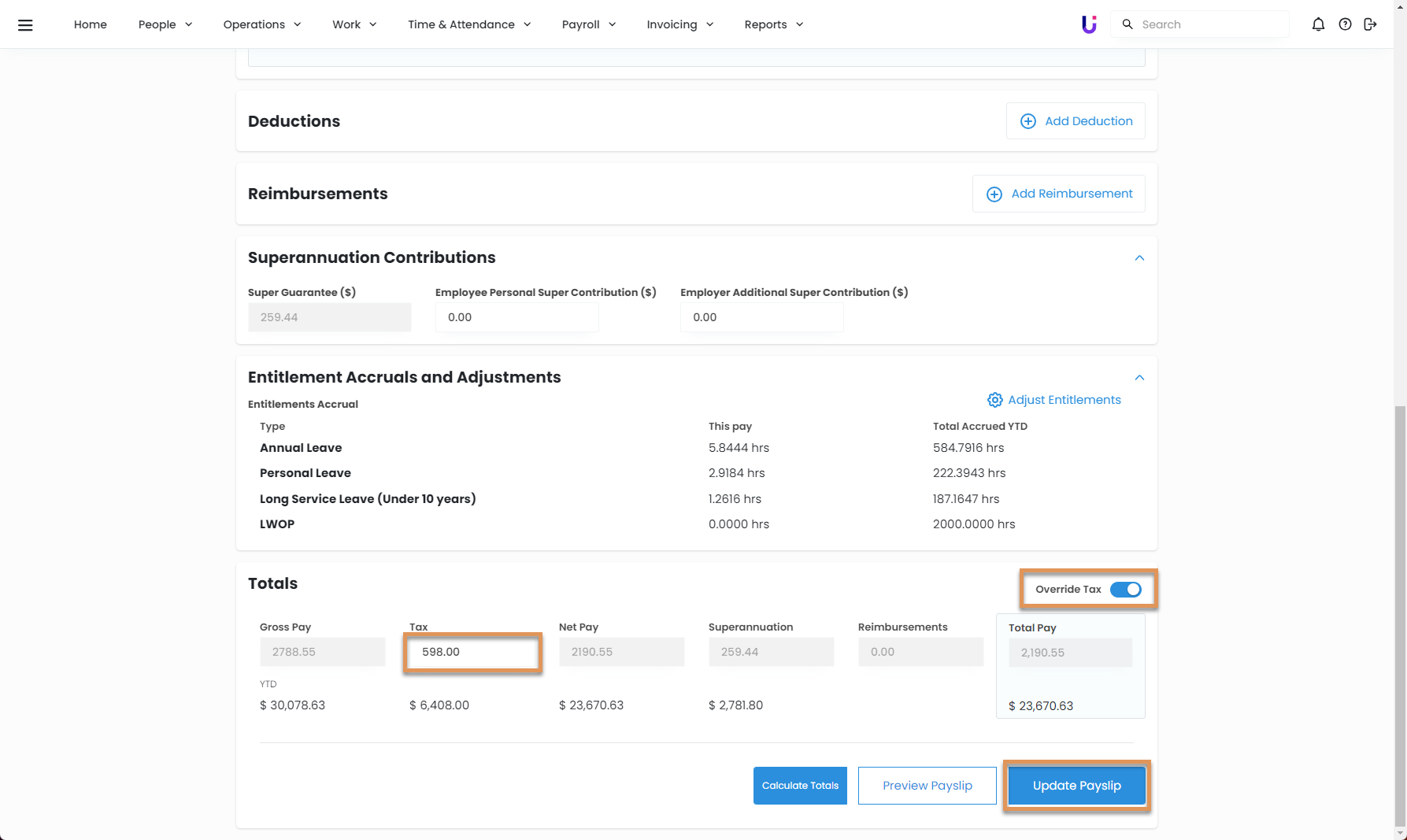Open the Reports dropdown menu

[773, 24]
